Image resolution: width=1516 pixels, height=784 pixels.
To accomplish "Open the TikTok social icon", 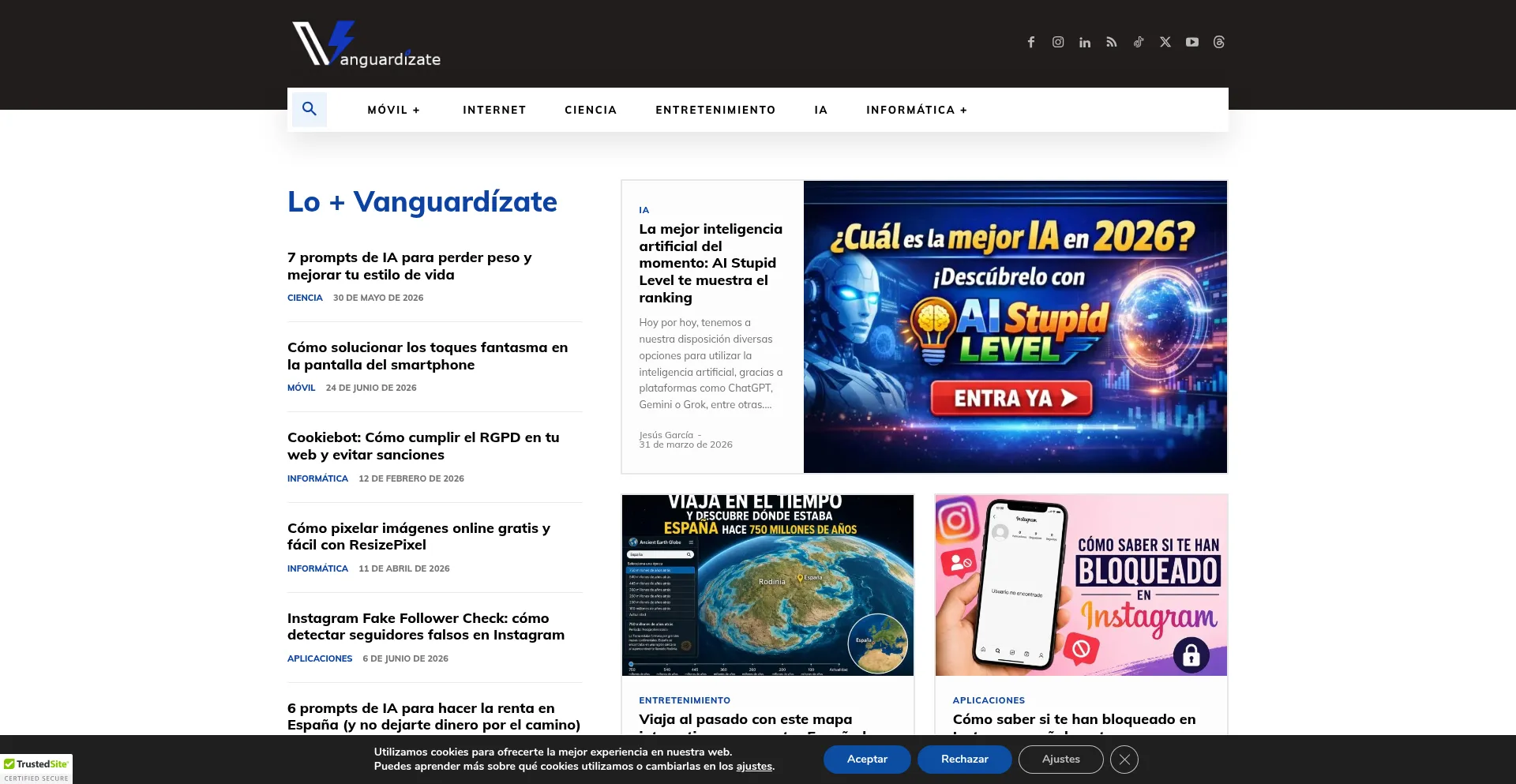I will (1139, 42).
